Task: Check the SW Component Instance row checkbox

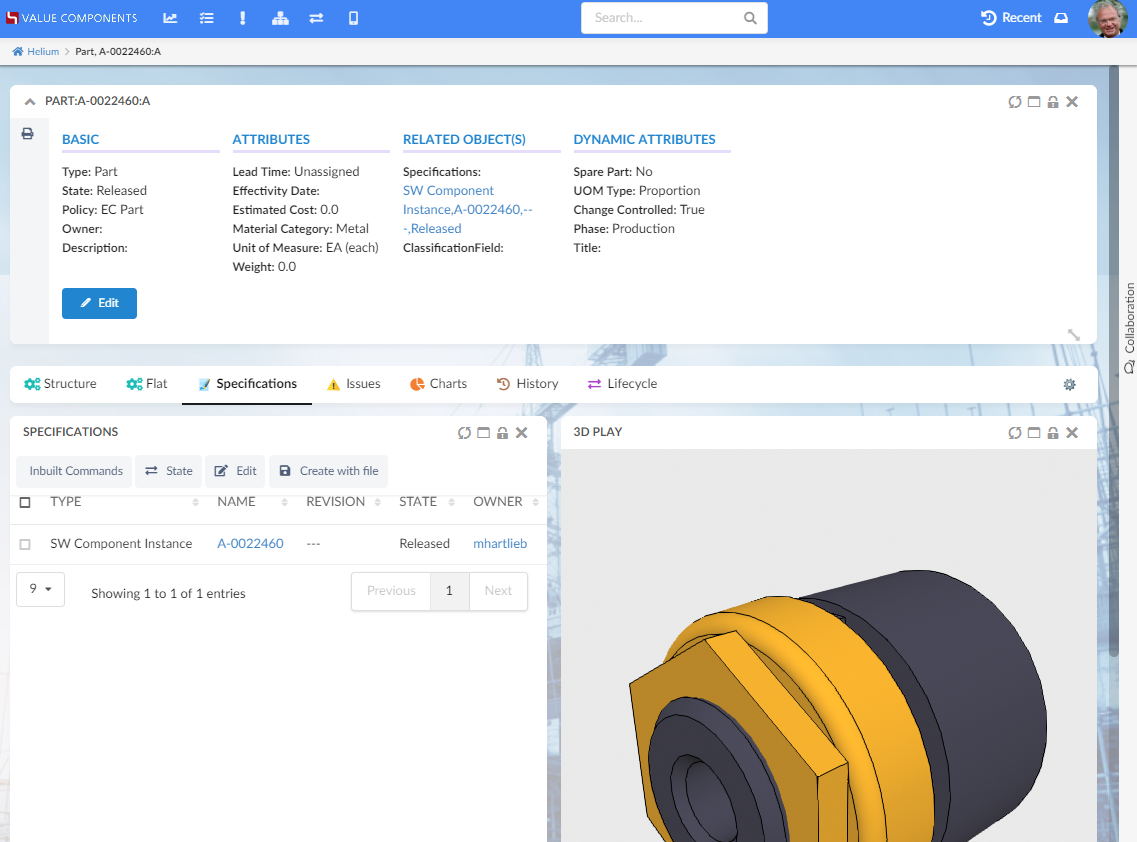Action: (x=25, y=544)
